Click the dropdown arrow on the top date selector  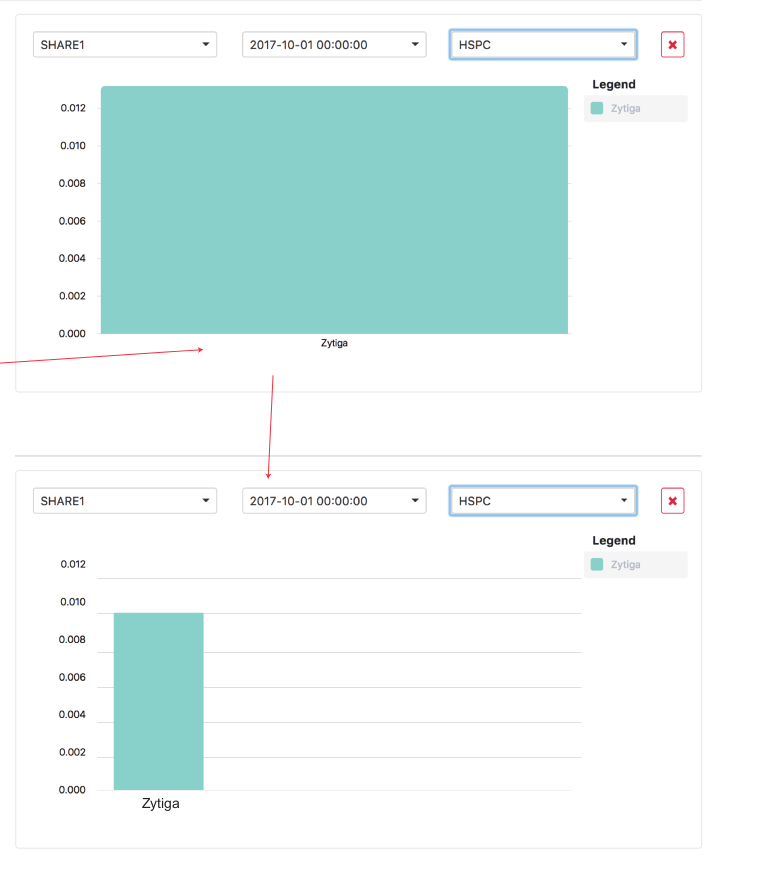[414, 44]
